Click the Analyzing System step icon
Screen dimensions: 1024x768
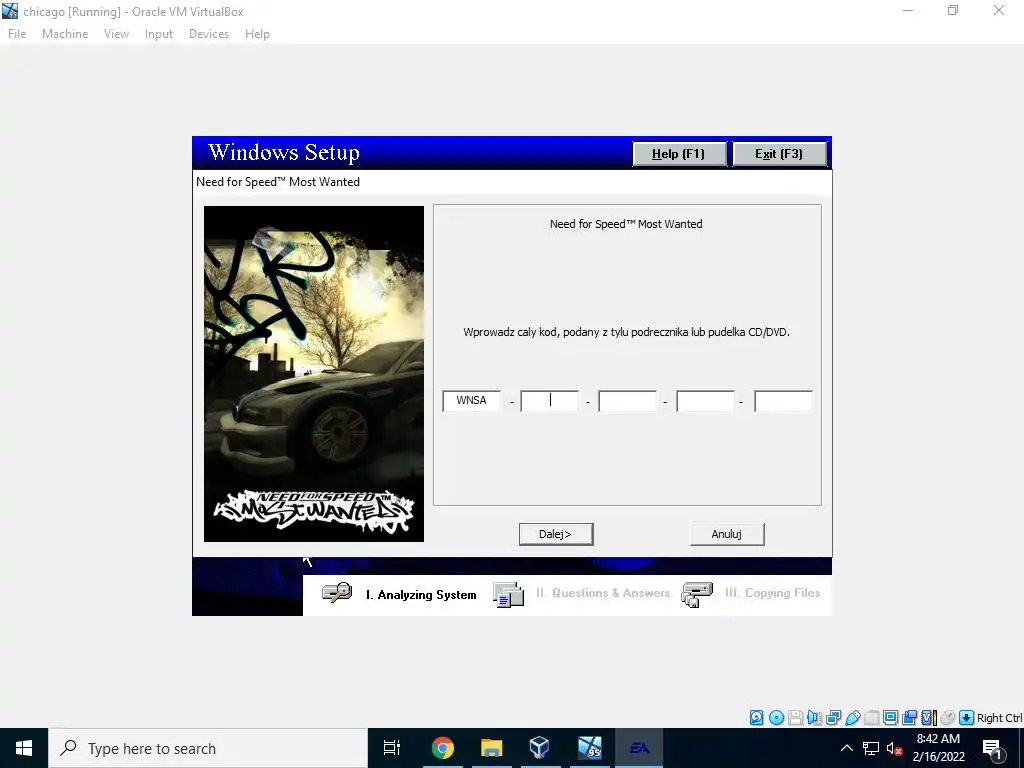click(x=337, y=594)
